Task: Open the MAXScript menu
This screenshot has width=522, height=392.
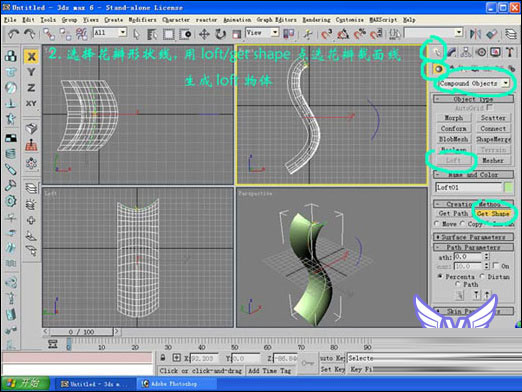Action: (x=383, y=20)
